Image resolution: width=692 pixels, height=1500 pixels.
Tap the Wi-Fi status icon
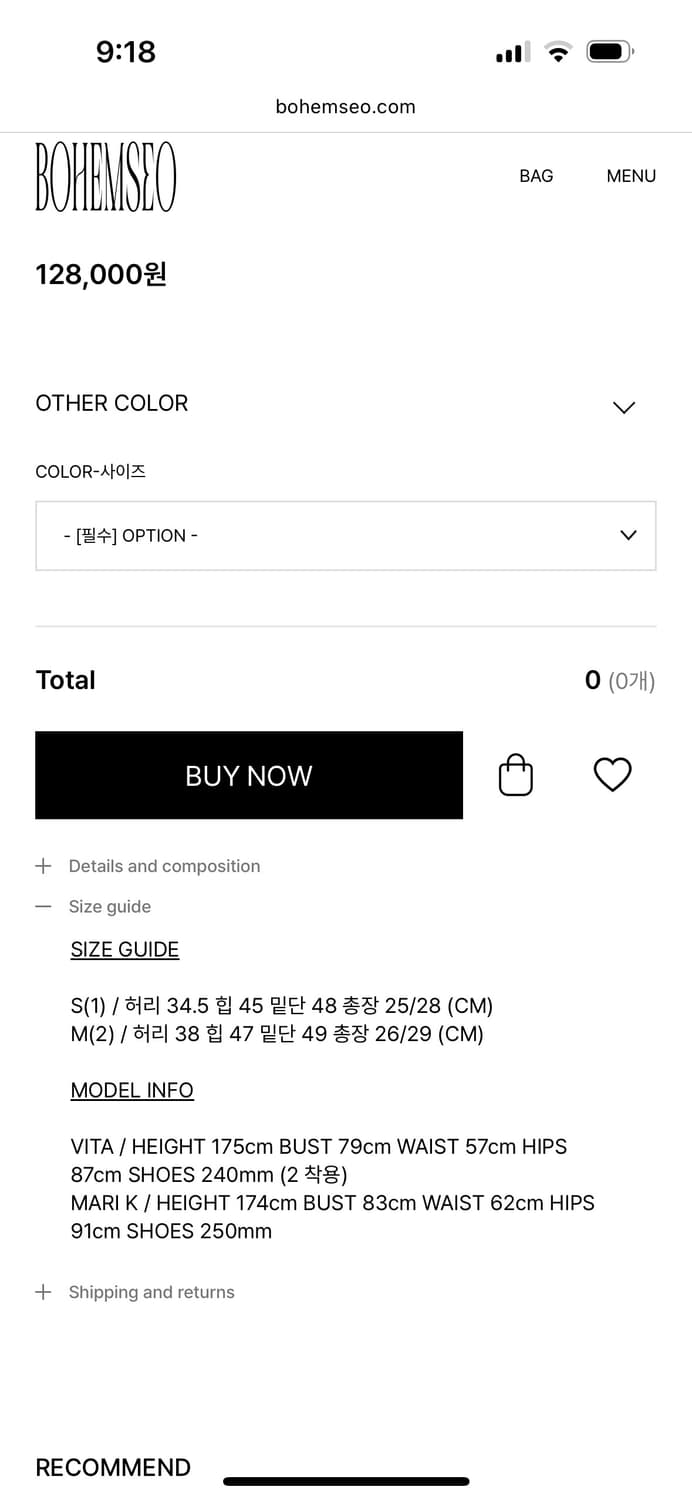tap(558, 52)
